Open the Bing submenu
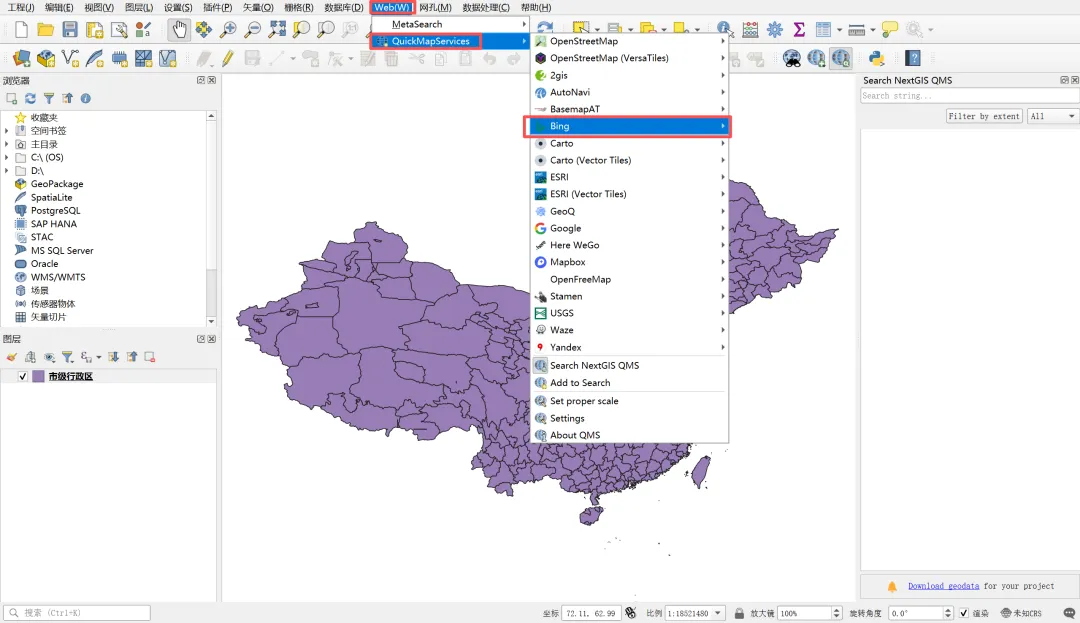This screenshot has height=623, width=1080. pyautogui.click(x=628, y=126)
